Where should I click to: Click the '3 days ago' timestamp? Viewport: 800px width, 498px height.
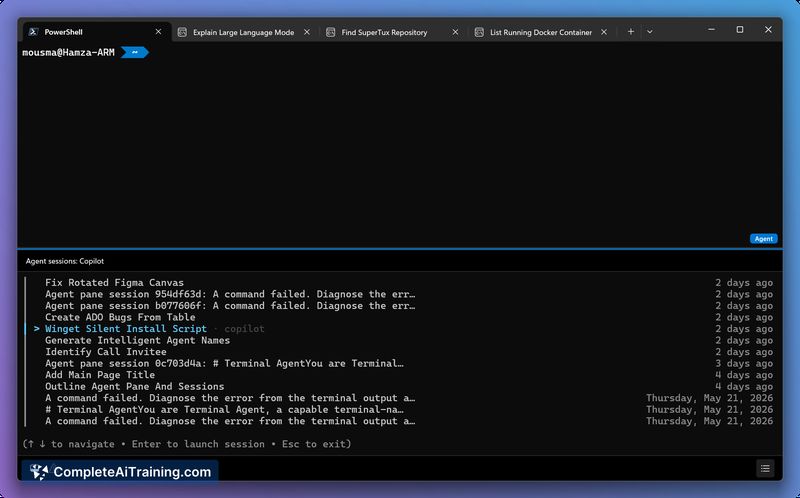coord(744,364)
